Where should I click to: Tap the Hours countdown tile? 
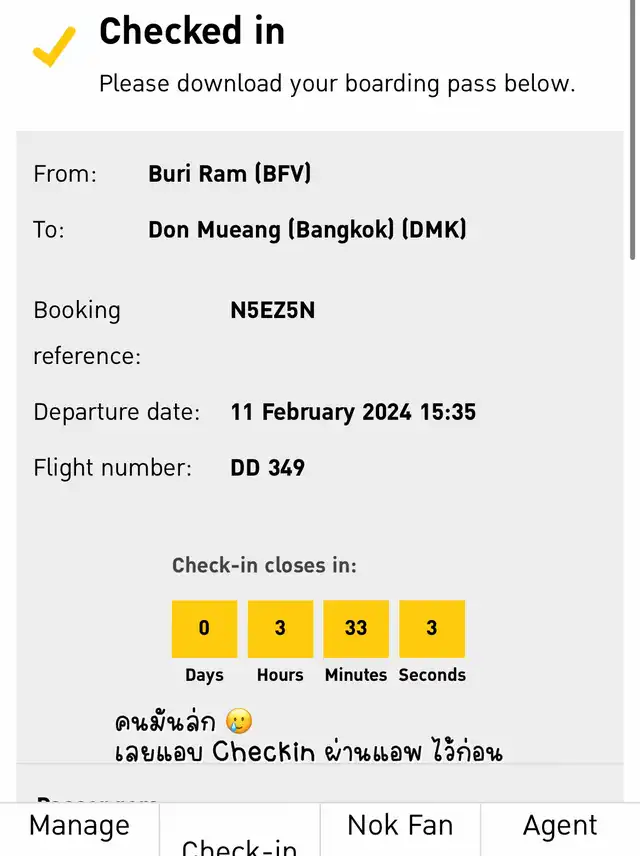coord(280,629)
